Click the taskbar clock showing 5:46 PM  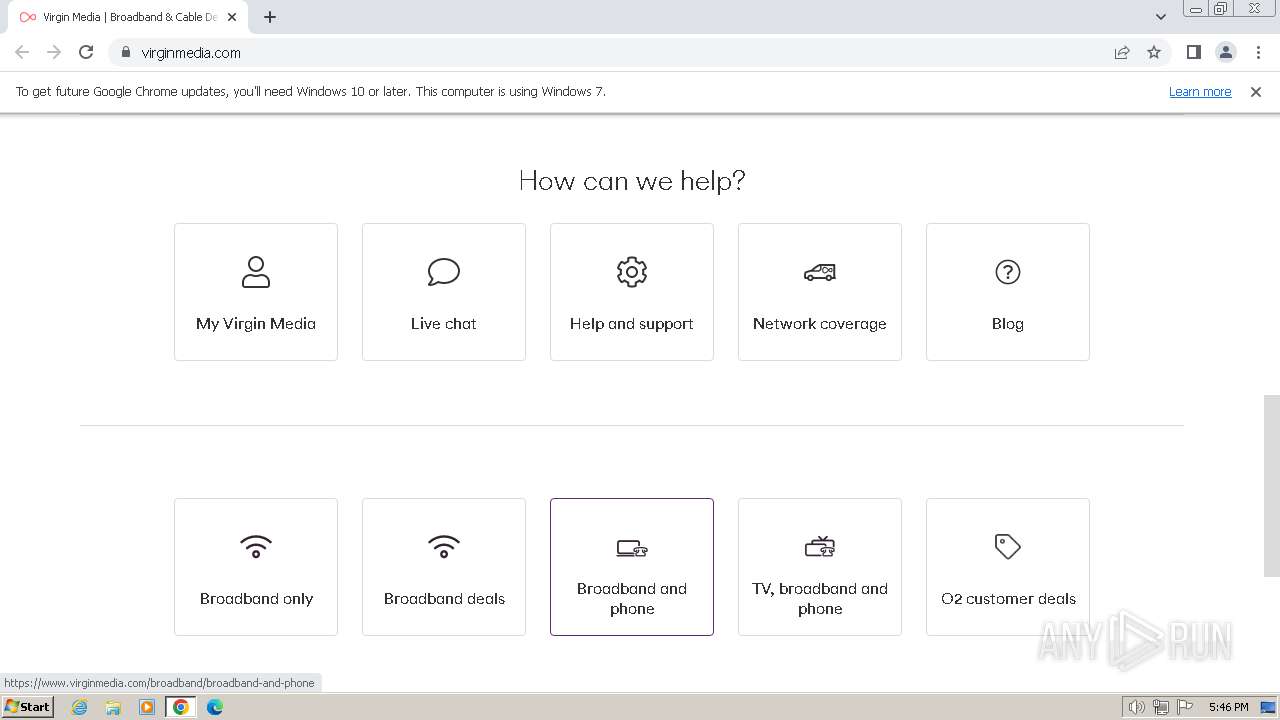(x=1228, y=707)
